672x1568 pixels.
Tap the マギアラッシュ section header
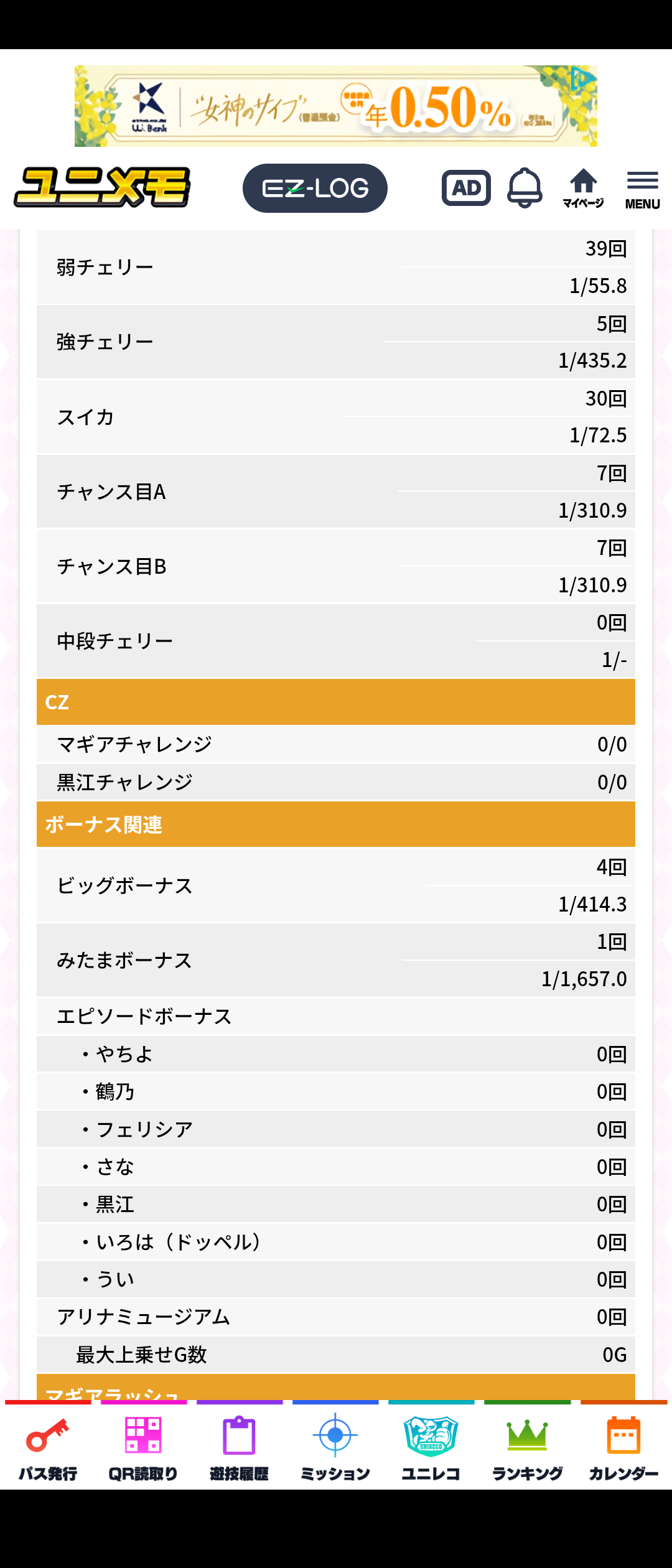336,1389
